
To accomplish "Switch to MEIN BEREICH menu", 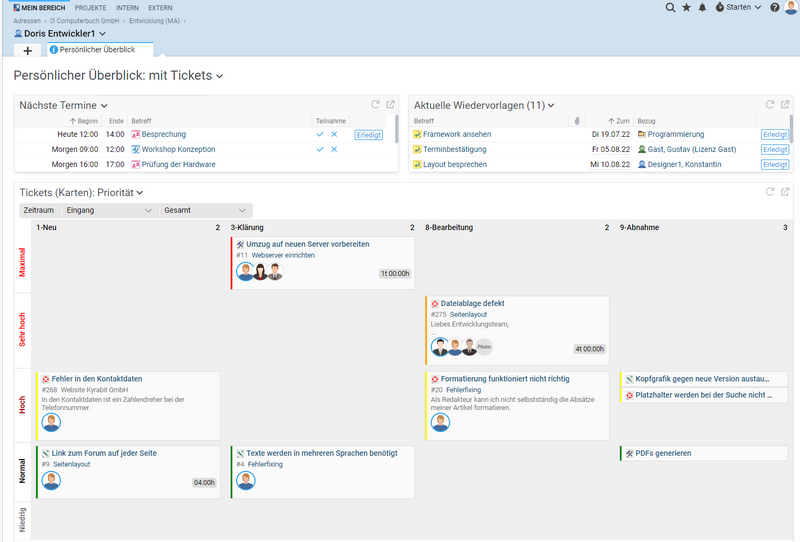I will point(39,8).
